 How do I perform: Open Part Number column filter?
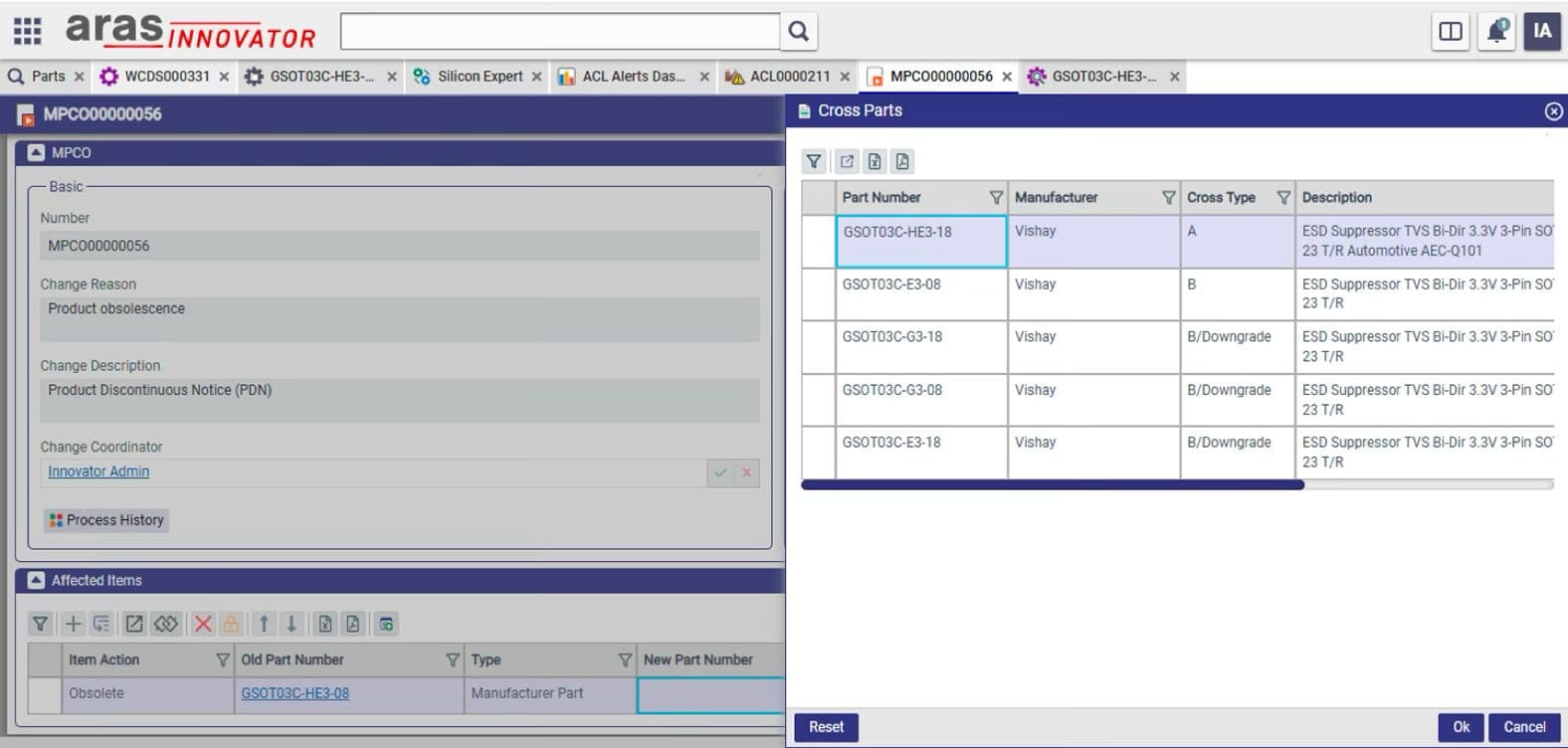tap(996, 198)
